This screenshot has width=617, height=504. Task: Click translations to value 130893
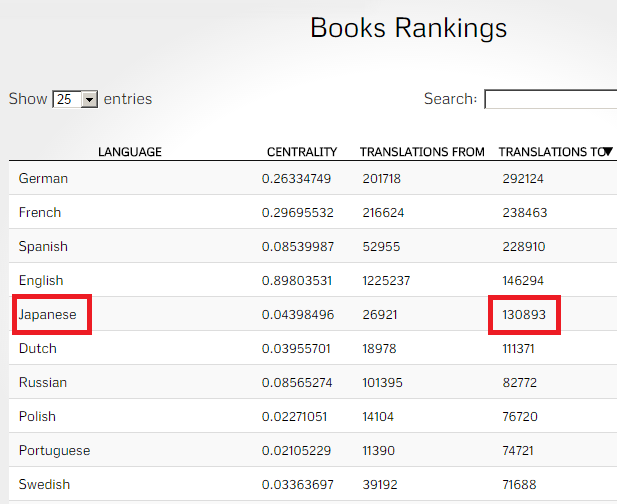tap(524, 315)
